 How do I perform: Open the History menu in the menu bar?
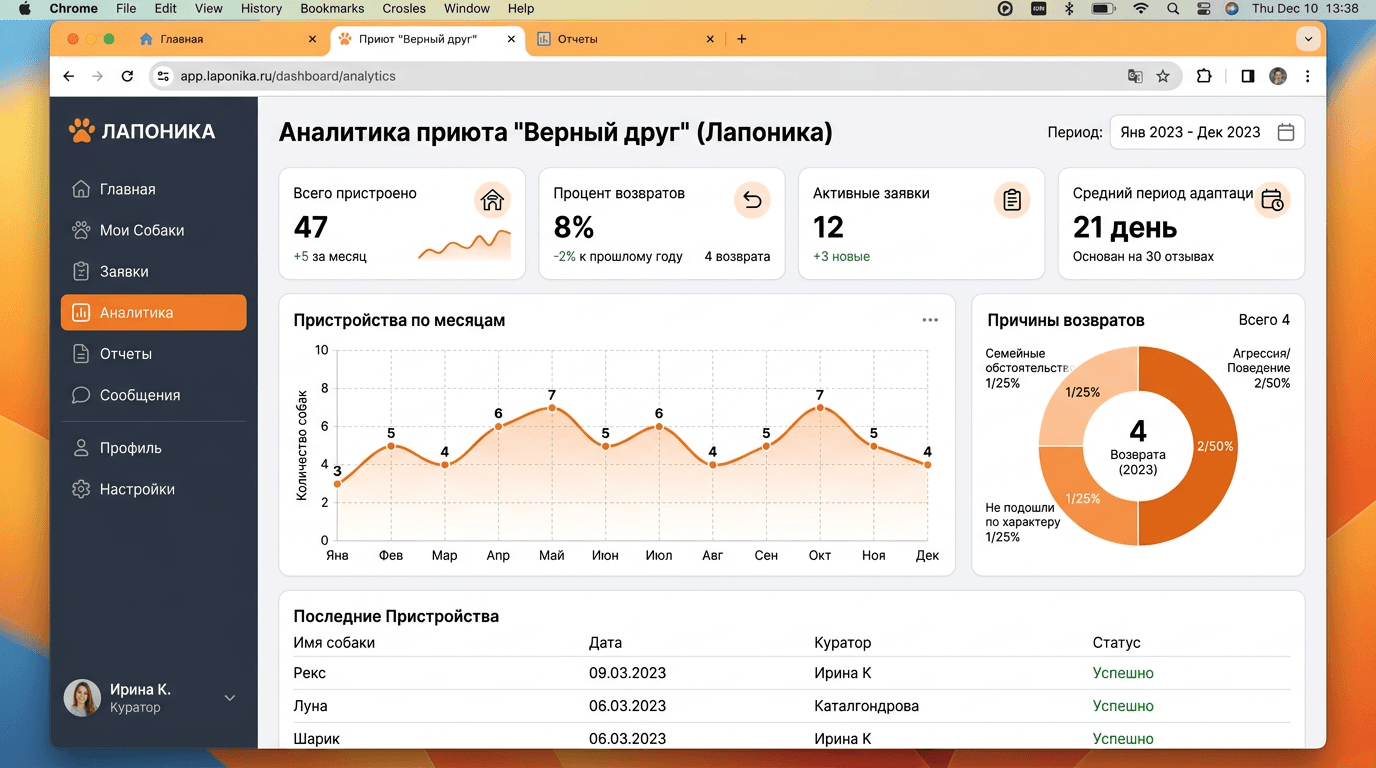click(x=261, y=8)
